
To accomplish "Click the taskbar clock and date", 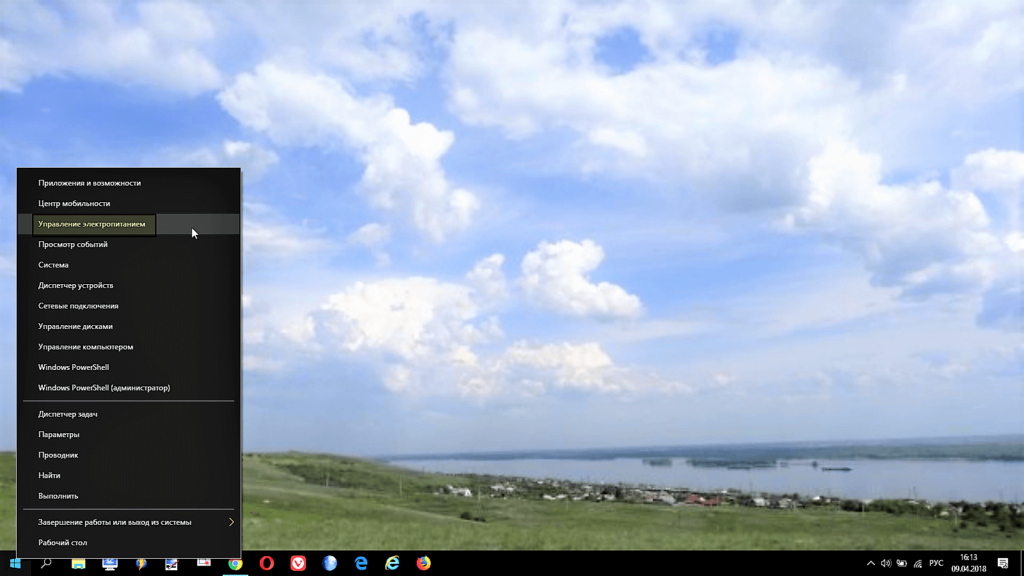I will tap(968, 563).
